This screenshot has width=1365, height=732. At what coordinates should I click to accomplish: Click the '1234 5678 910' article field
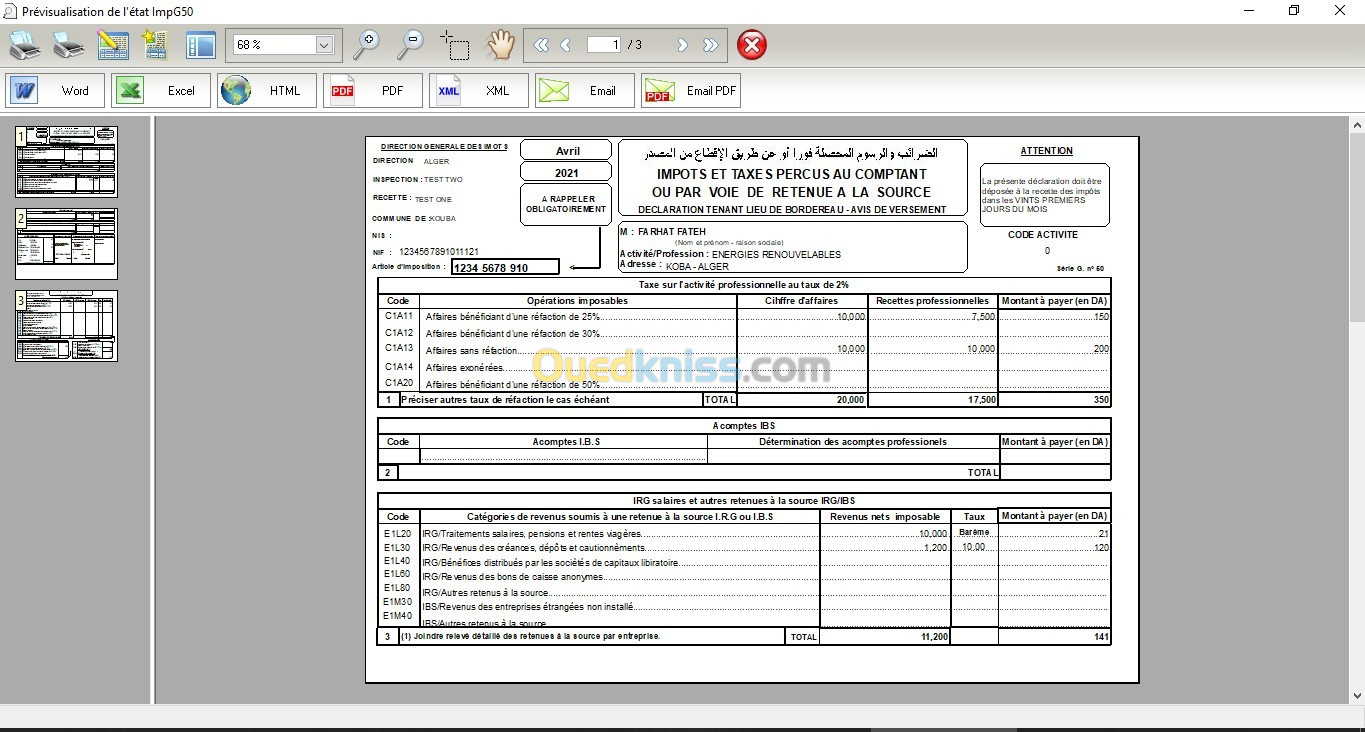pos(505,268)
